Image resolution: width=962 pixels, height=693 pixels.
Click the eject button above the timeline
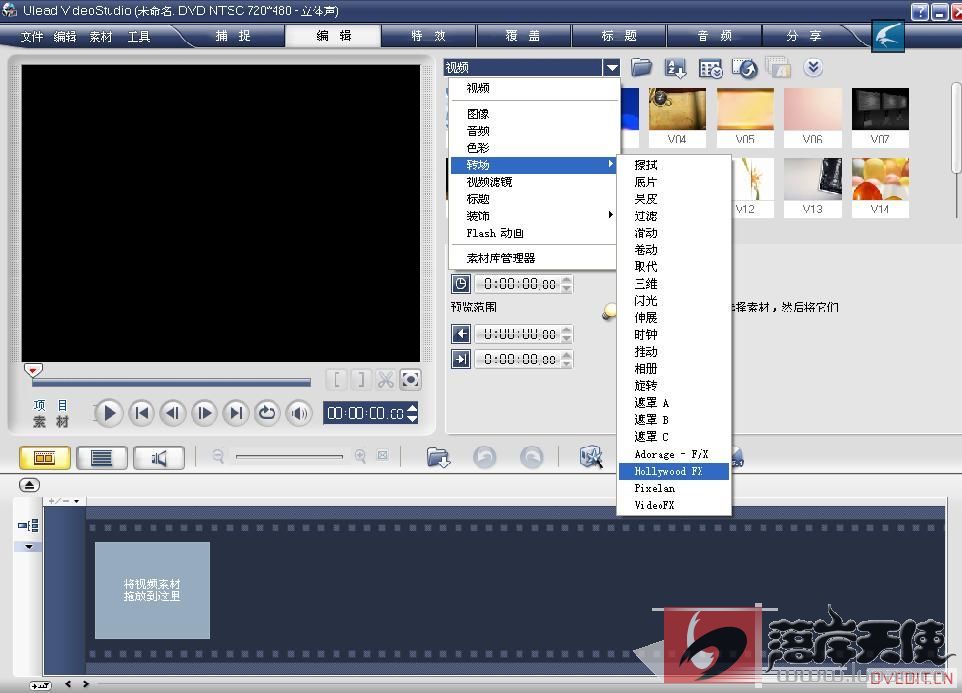pyautogui.click(x=29, y=485)
